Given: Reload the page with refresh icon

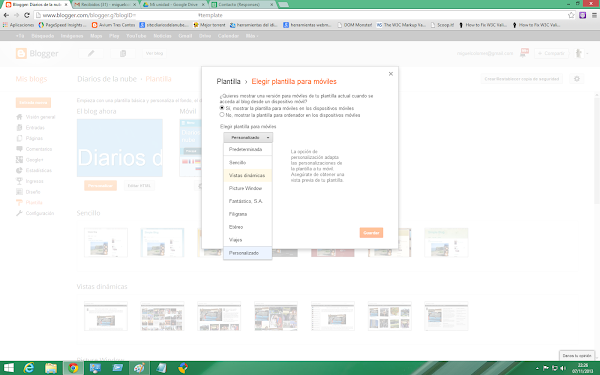Looking at the screenshot, I should click(x=27, y=15).
